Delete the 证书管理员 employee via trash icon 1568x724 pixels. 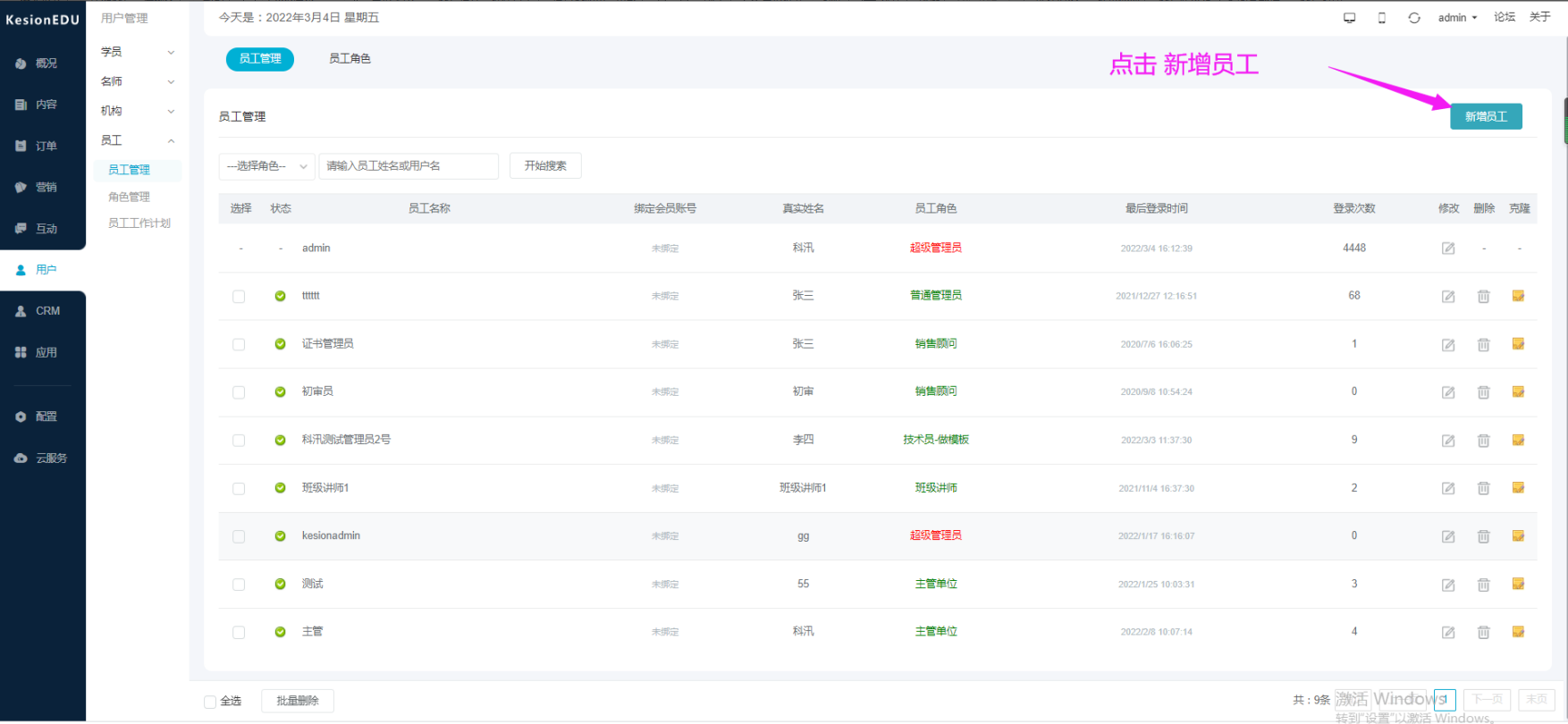[x=1483, y=344]
